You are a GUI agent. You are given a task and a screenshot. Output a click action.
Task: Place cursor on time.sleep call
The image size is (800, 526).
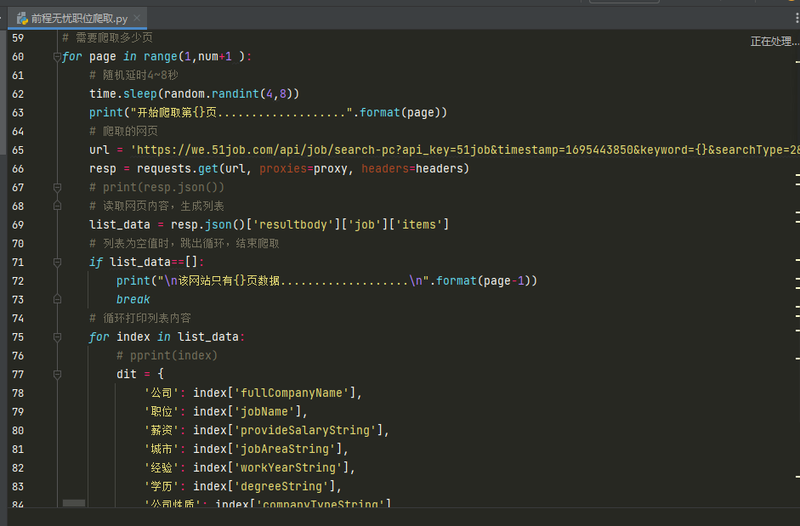[123, 94]
